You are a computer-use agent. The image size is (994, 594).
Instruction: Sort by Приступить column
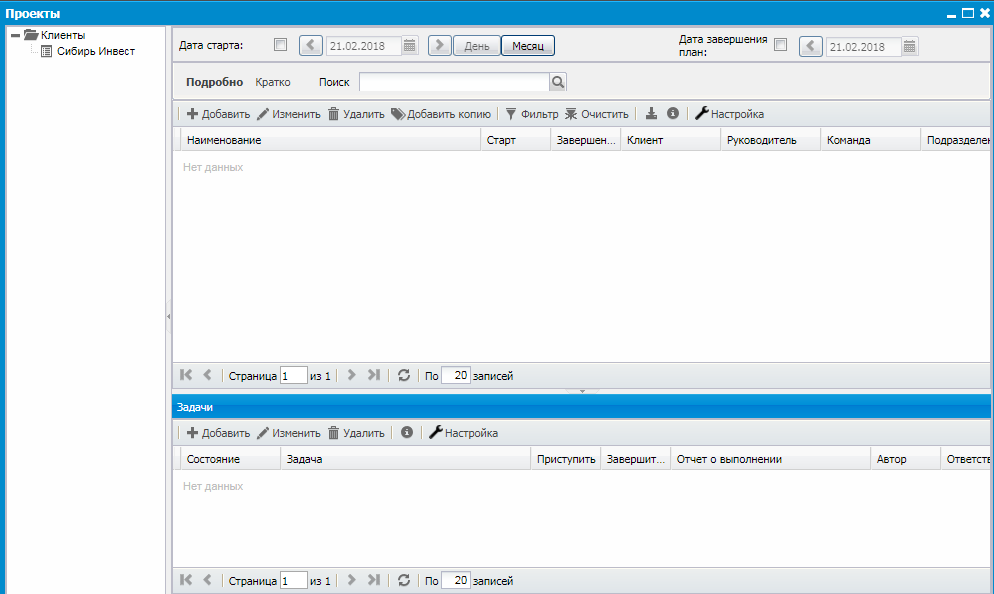point(565,459)
